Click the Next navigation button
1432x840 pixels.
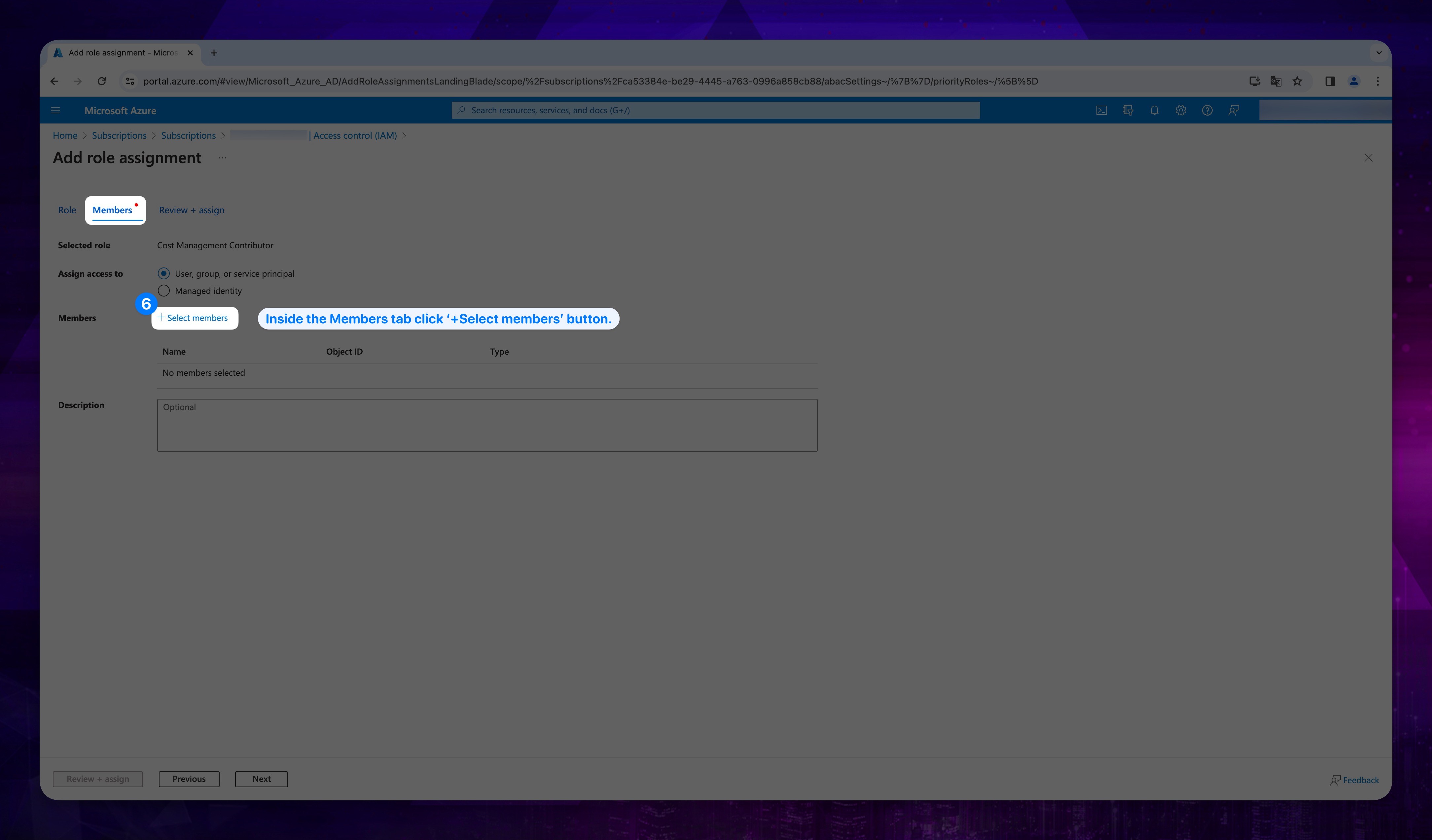coord(261,778)
